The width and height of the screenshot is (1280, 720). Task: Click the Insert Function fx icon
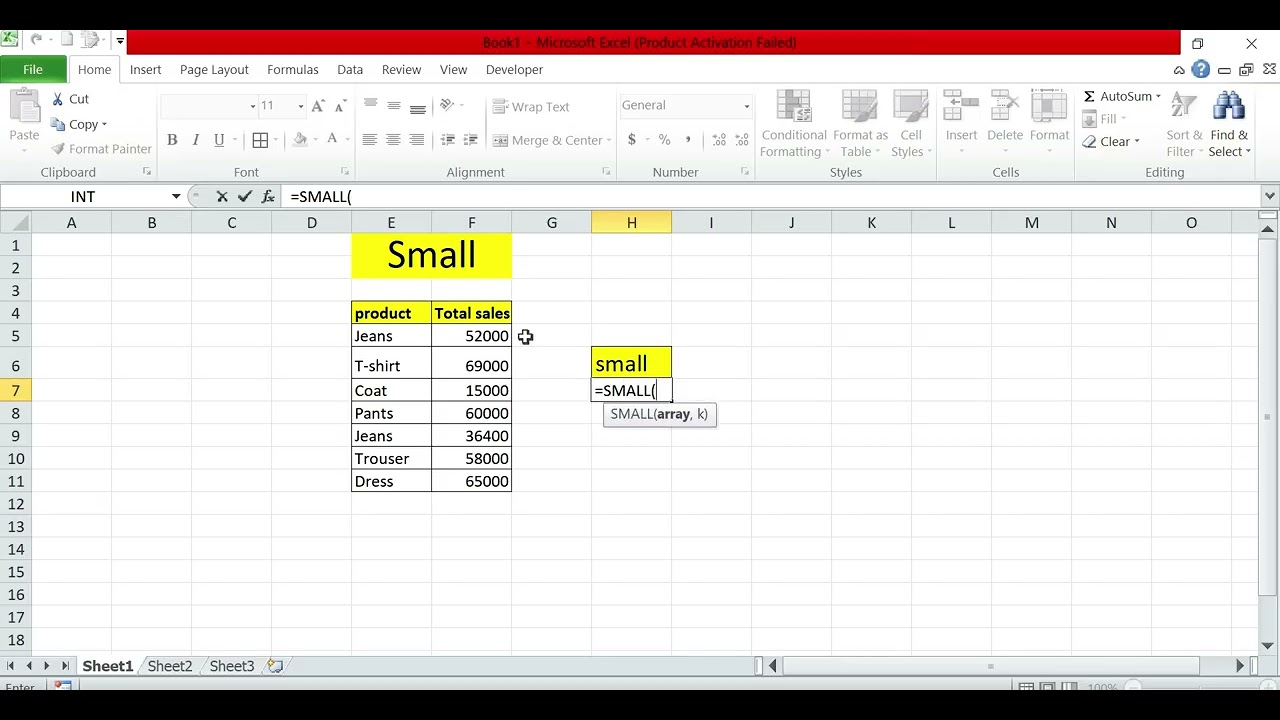(x=268, y=197)
